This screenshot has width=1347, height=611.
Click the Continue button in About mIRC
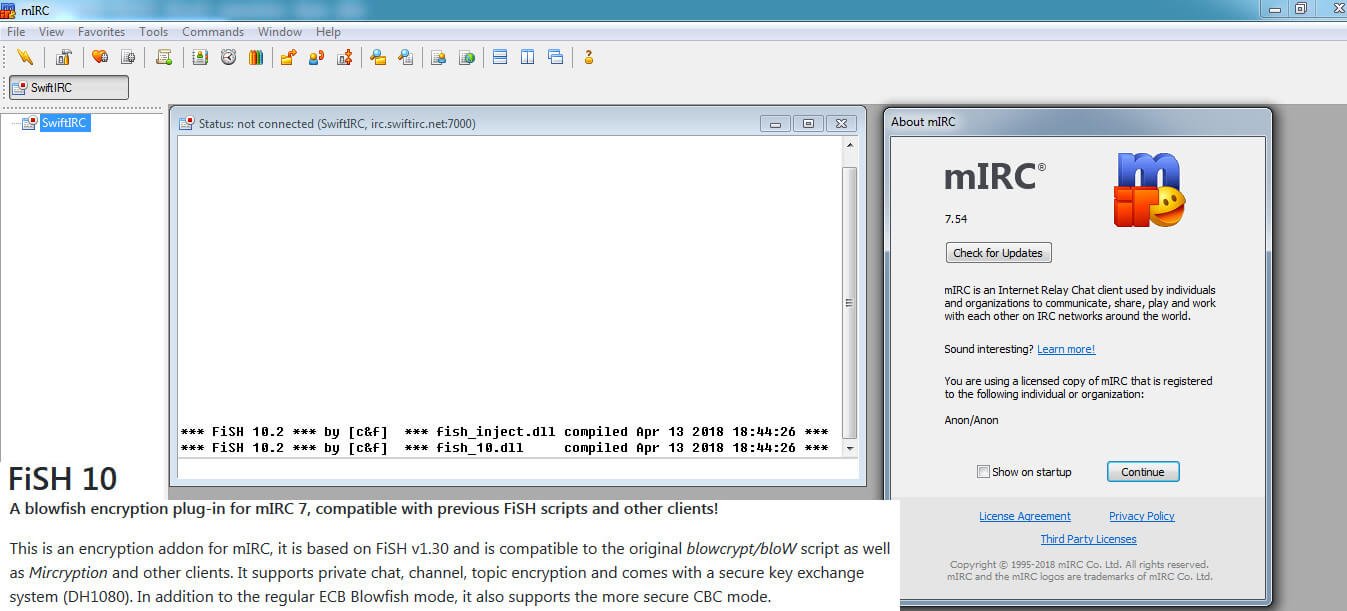click(1143, 472)
